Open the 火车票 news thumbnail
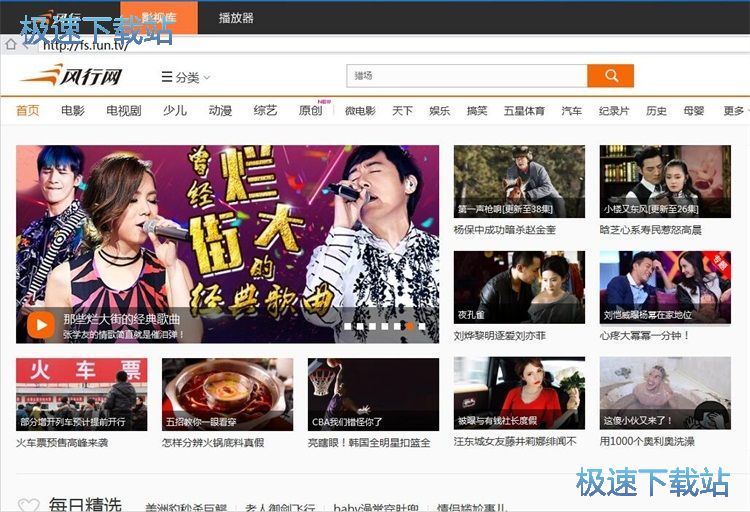 tap(81, 394)
